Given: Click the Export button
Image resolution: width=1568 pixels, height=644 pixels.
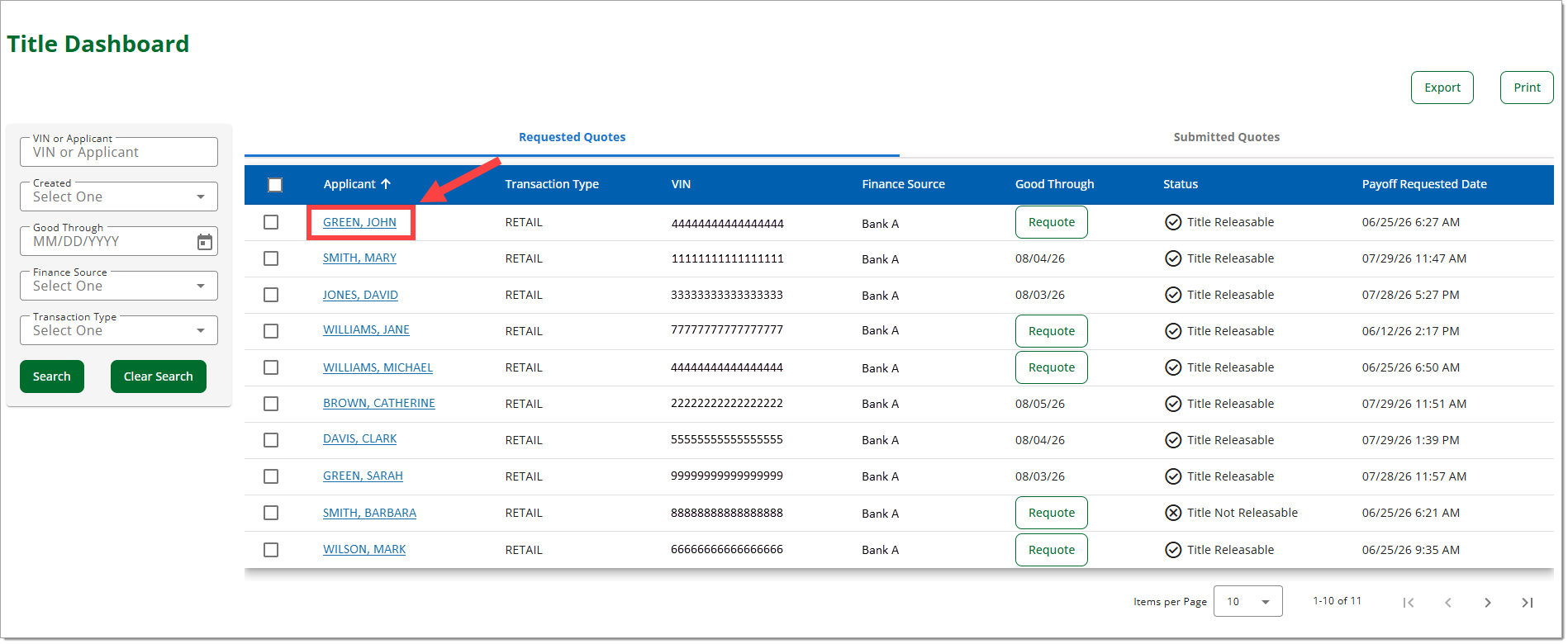Looking at the screenshot, I should click(1442, 88).
